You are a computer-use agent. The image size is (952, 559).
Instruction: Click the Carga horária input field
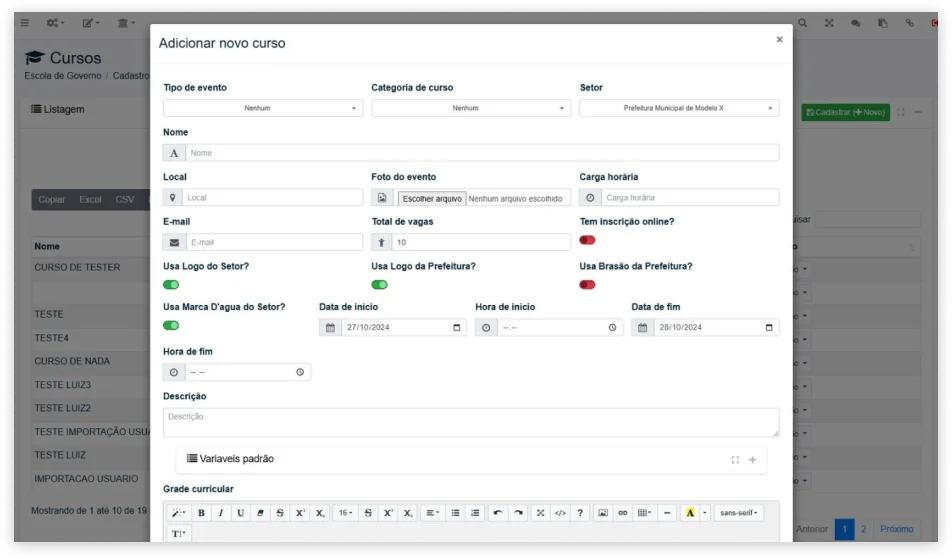(690, 198)
